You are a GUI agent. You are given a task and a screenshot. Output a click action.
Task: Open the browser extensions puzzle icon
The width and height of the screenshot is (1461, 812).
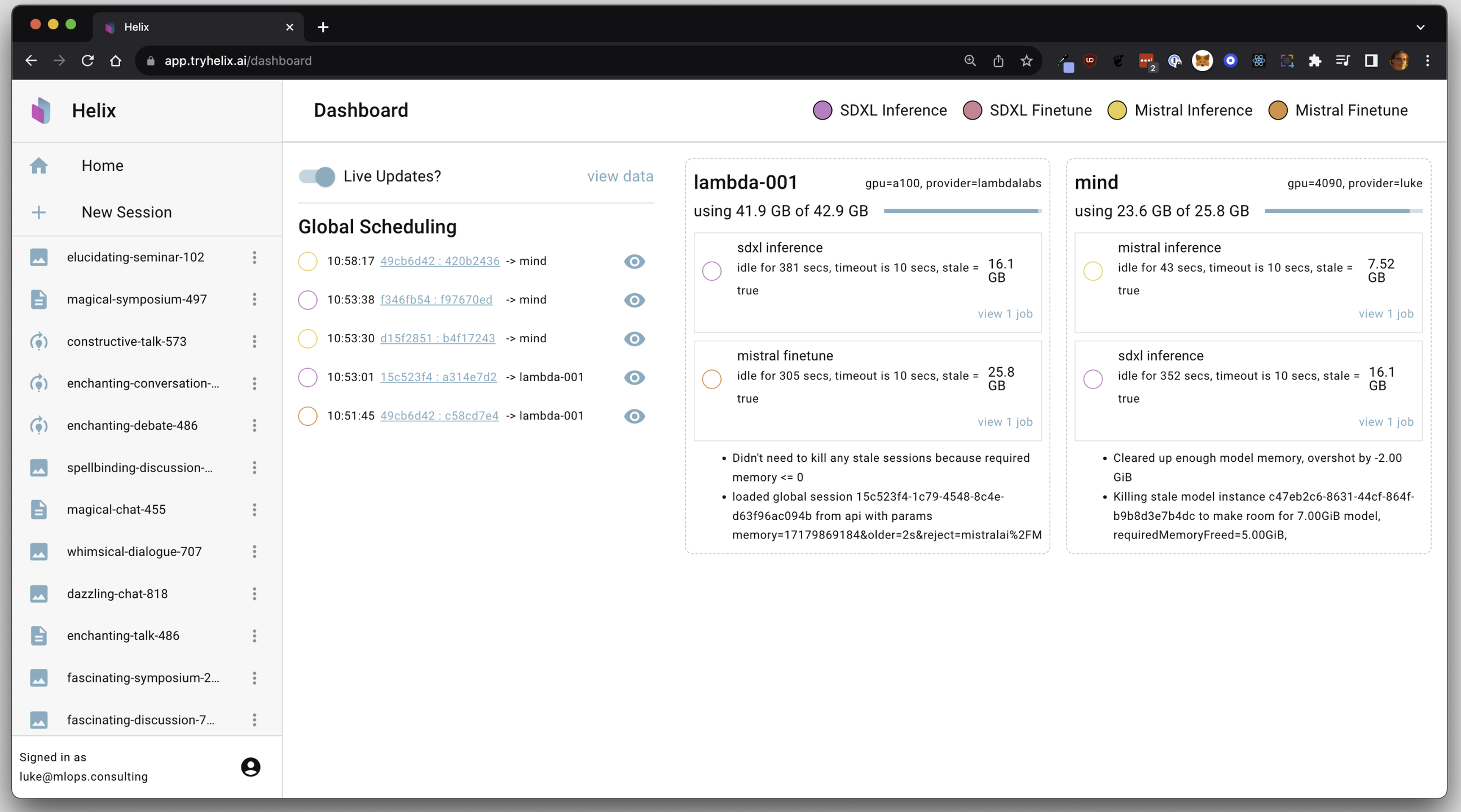(1314, 61)
